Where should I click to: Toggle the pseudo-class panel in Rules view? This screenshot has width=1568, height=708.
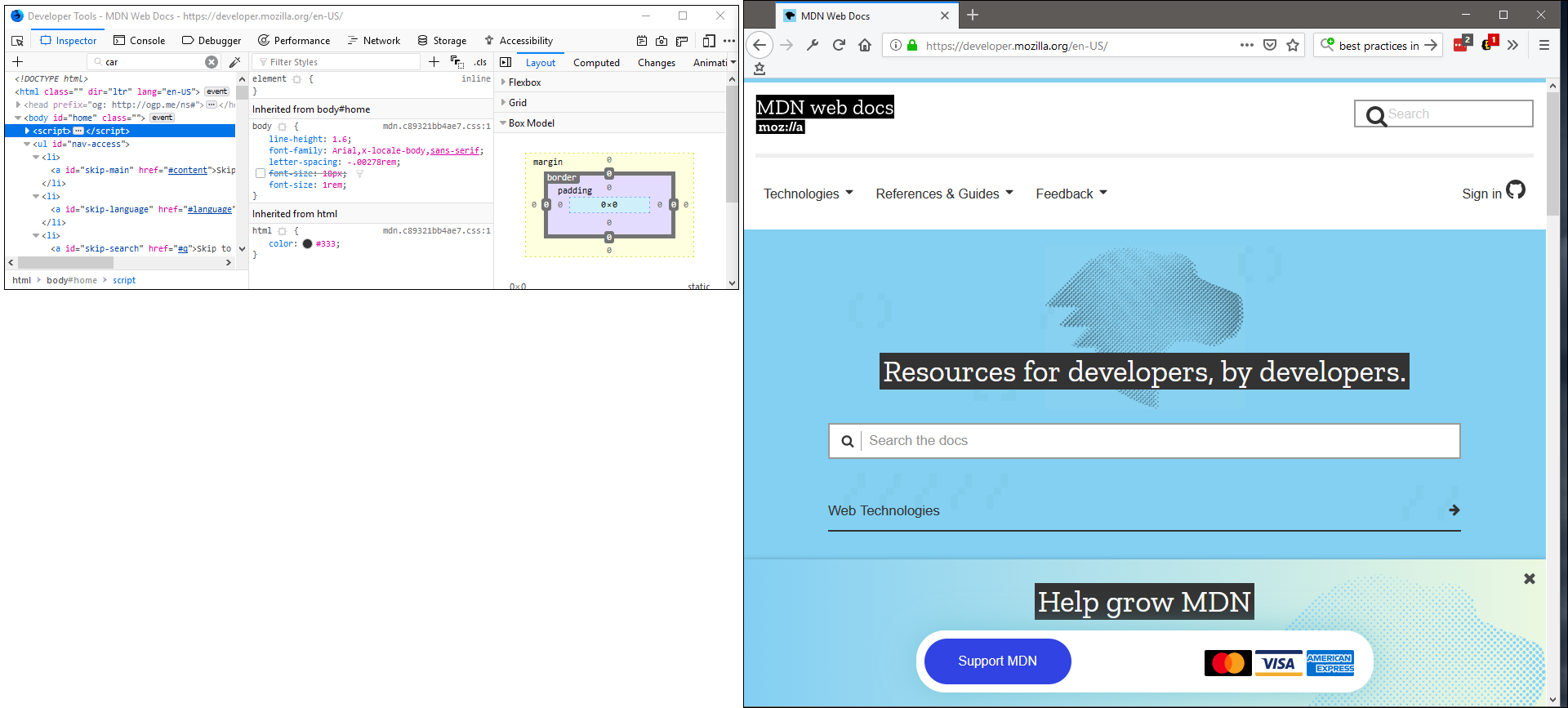tap(457, 62)
